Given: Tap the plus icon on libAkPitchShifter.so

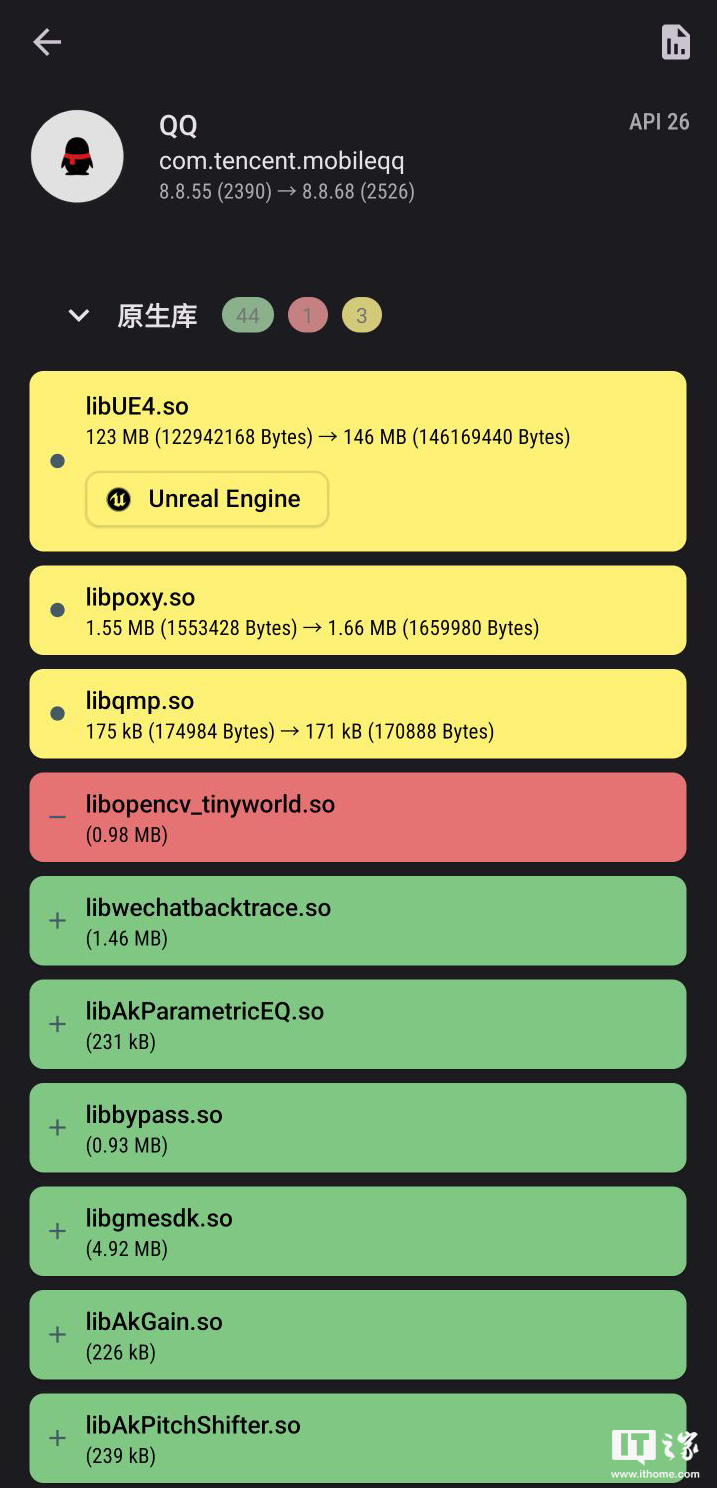Looking at the screenshot, I should [56, 1438].
